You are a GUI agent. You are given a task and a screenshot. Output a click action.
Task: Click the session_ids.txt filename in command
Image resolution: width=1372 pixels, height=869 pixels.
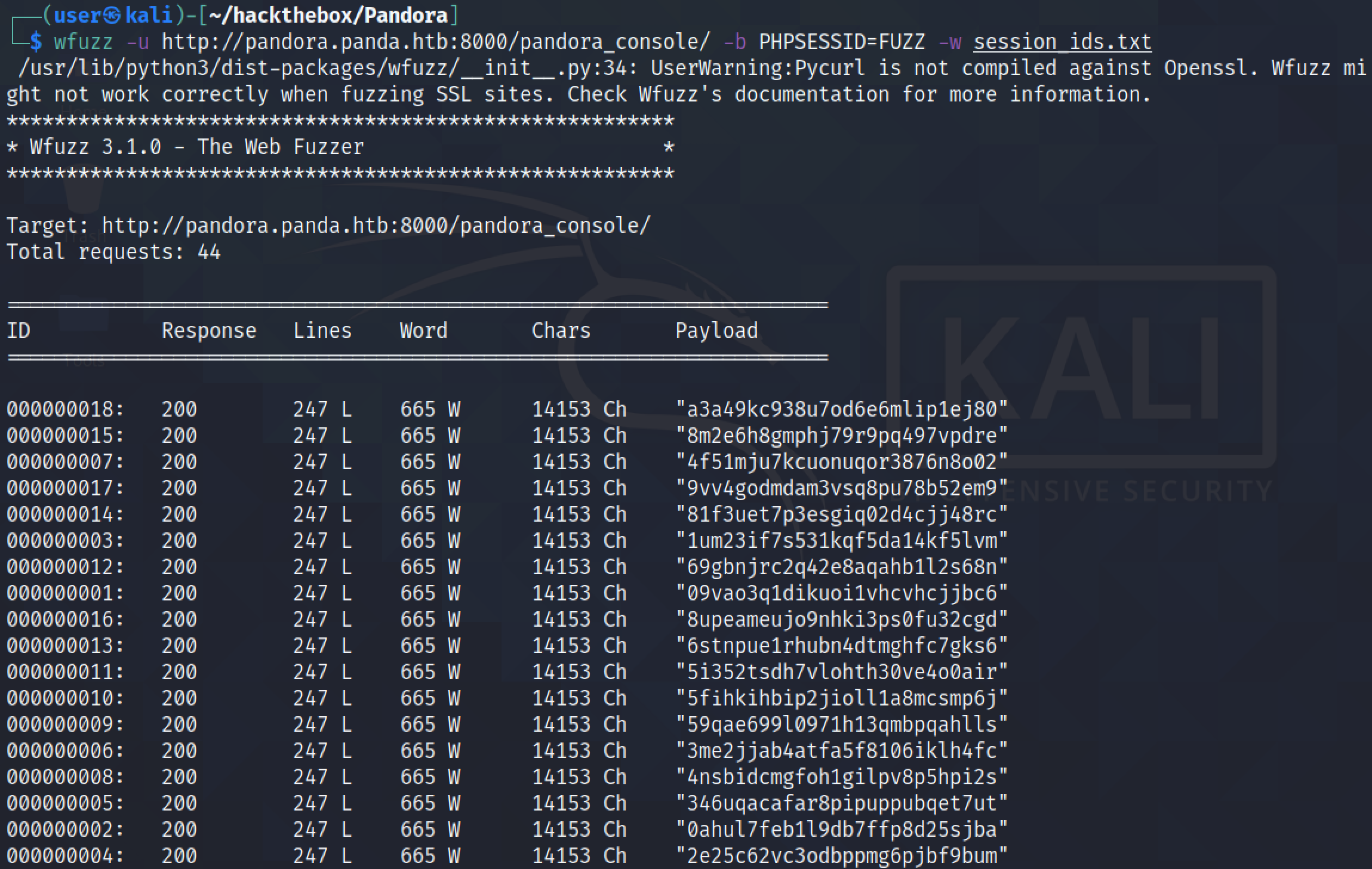[1062, 42]
